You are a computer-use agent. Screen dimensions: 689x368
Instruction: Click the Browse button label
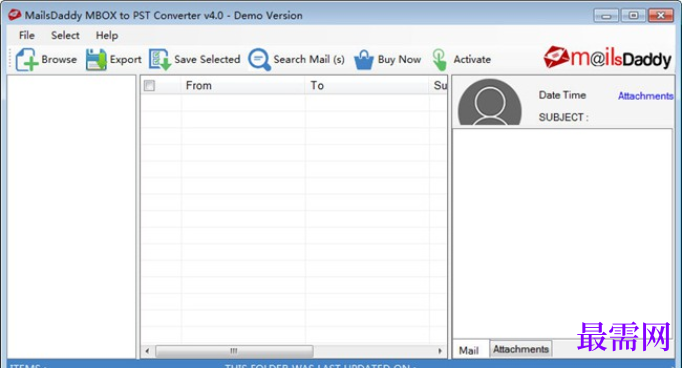pos(59,59)
